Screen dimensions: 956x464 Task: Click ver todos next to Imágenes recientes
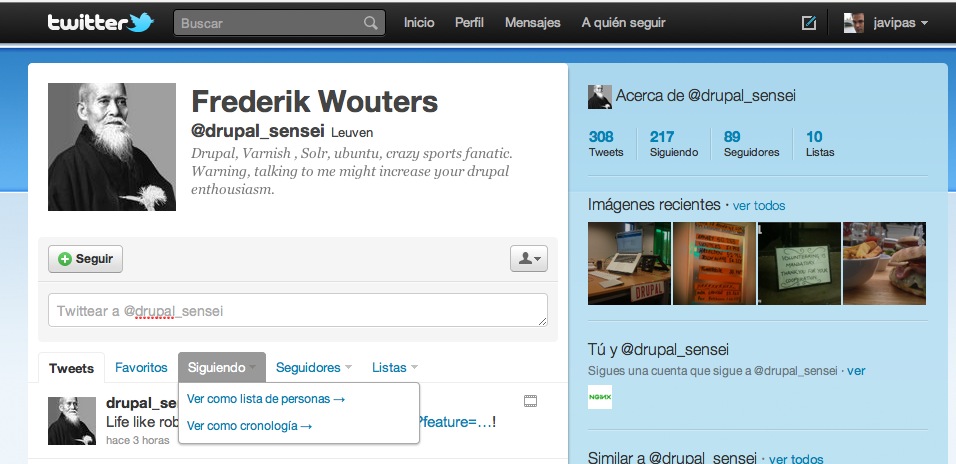click(759, 206)
